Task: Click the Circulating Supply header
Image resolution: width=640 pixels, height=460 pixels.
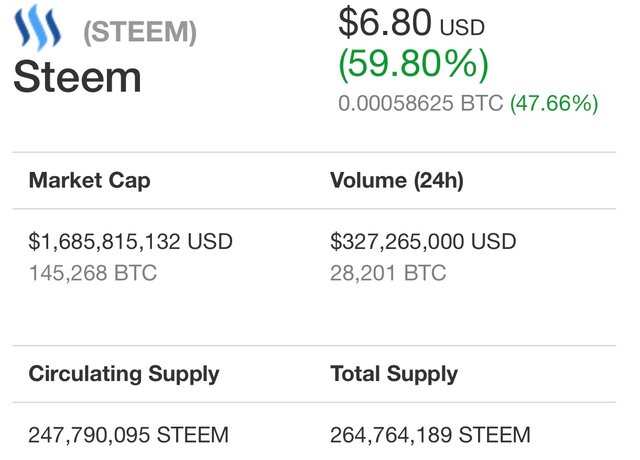Action: (x=124, y=374)
